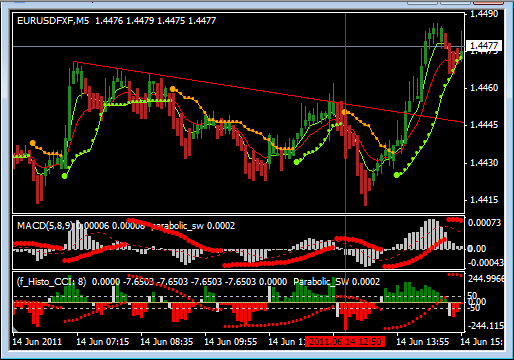Screen dimensions: 514x360
Task: Click the red 2011.06.14 12:50 time marker
Action: click(x=345, y=342)
